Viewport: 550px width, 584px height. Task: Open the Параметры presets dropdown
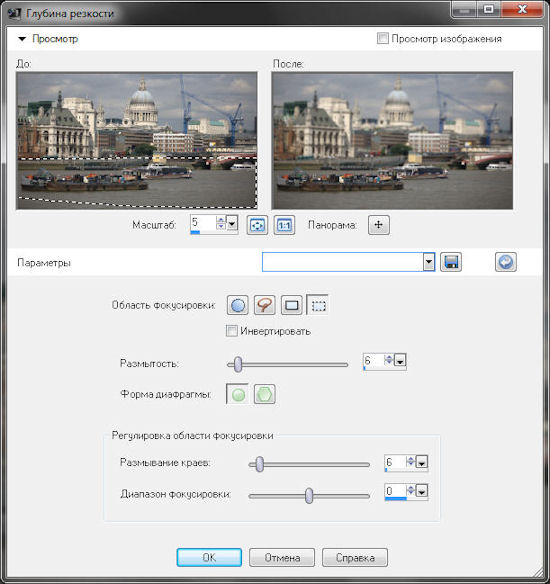(429, 262)
